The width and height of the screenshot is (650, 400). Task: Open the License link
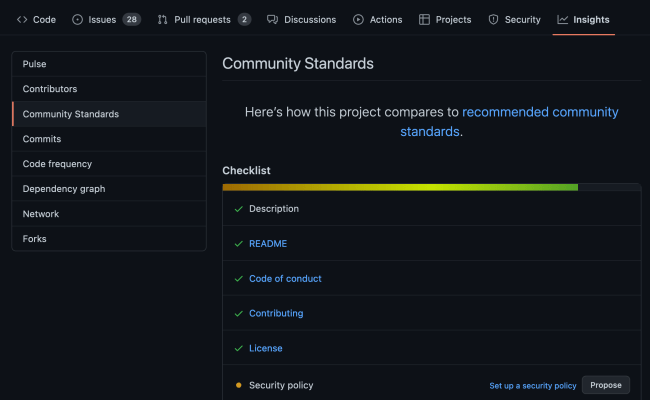tap(266, 348)
